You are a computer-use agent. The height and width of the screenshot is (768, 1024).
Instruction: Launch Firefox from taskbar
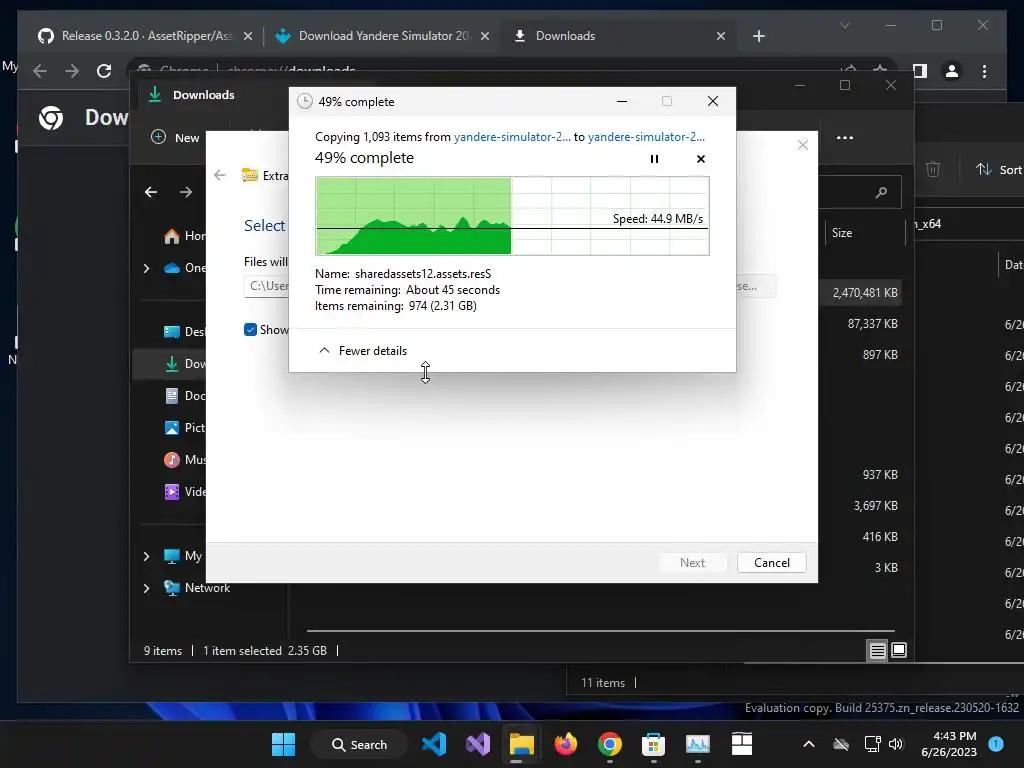566,744
